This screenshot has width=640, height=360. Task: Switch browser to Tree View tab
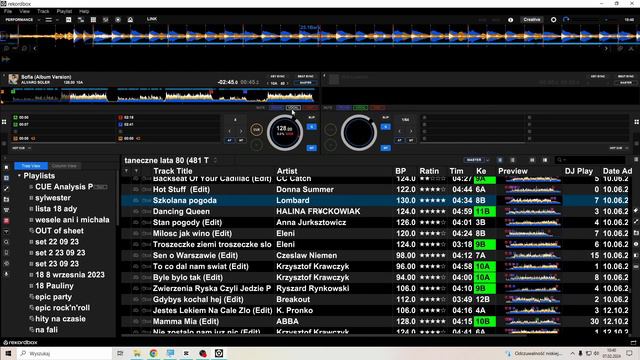coord(31,166)
